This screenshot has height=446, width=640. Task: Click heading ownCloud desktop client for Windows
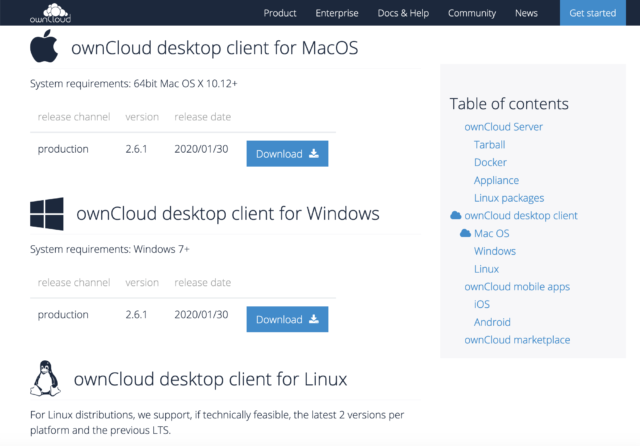pyautogui.click(x=228, y=213)
